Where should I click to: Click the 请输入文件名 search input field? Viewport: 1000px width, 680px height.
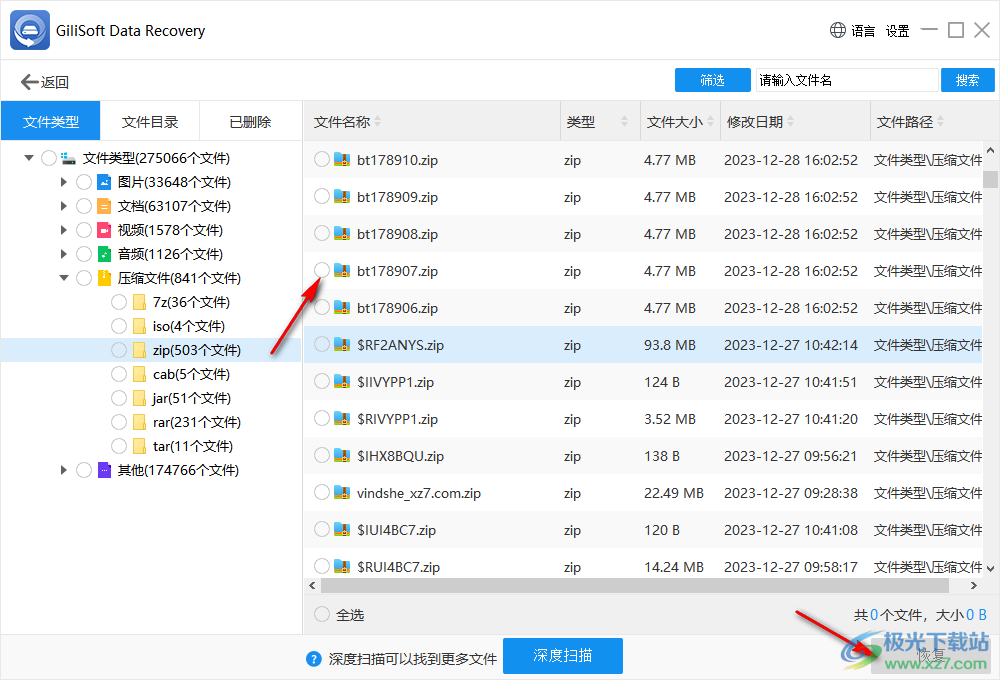tap(845, 79)
